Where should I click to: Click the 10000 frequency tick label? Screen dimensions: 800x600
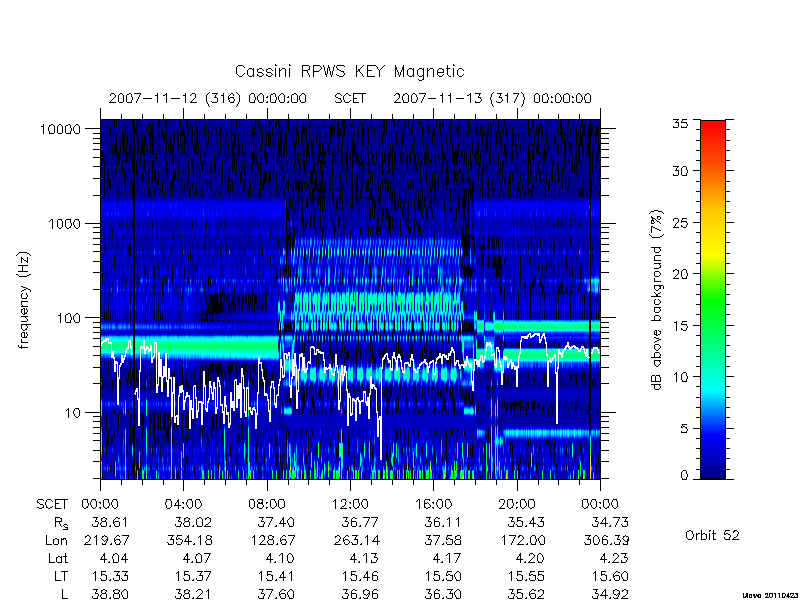coord(60,129)
